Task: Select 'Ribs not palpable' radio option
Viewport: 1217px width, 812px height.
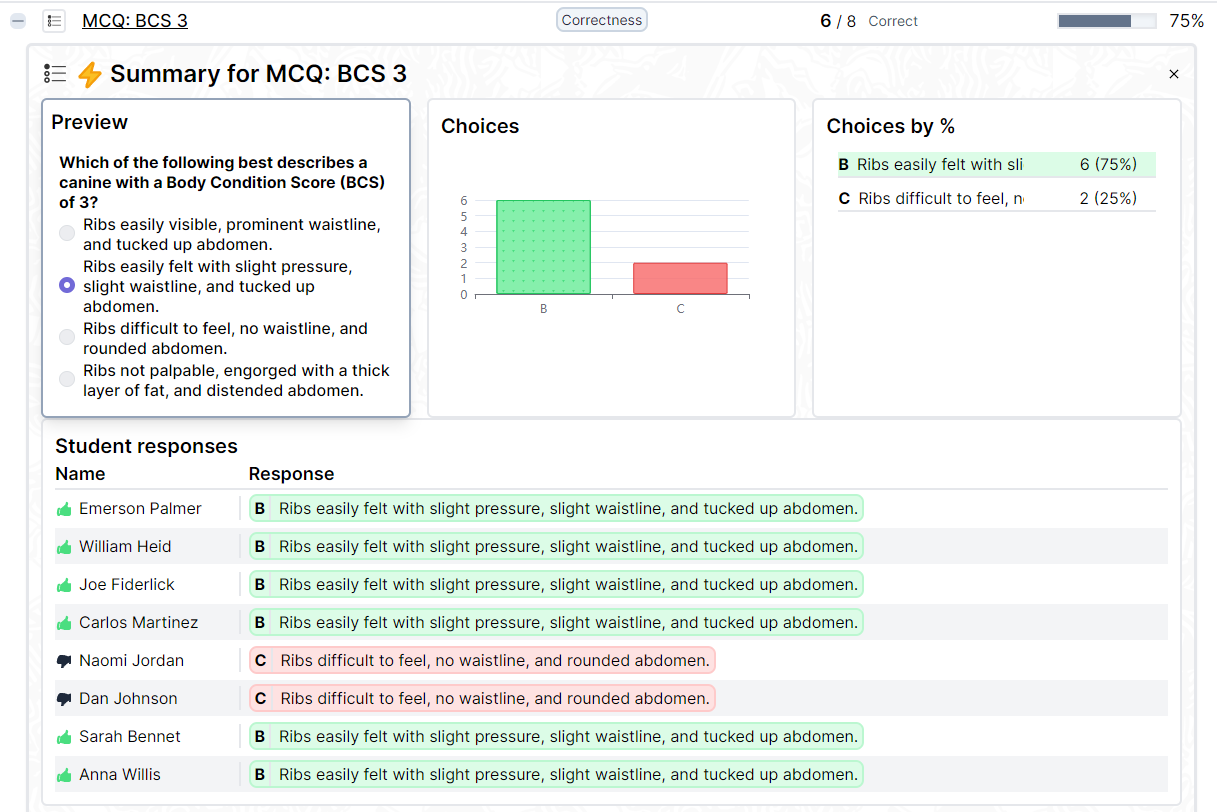Action: [x=67, y=379]
